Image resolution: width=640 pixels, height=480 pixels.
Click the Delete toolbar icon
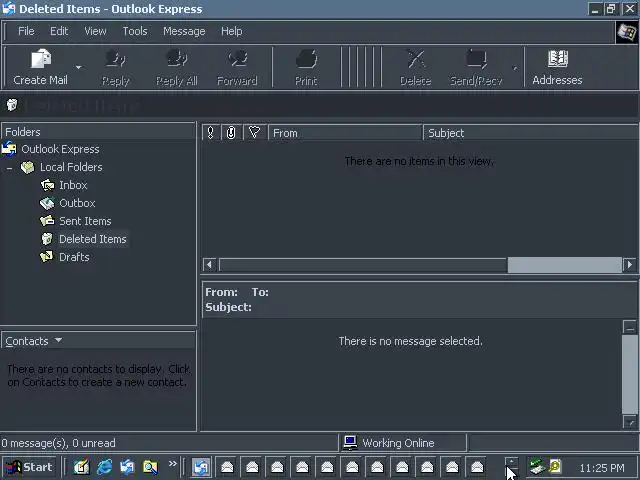[416, 67]
